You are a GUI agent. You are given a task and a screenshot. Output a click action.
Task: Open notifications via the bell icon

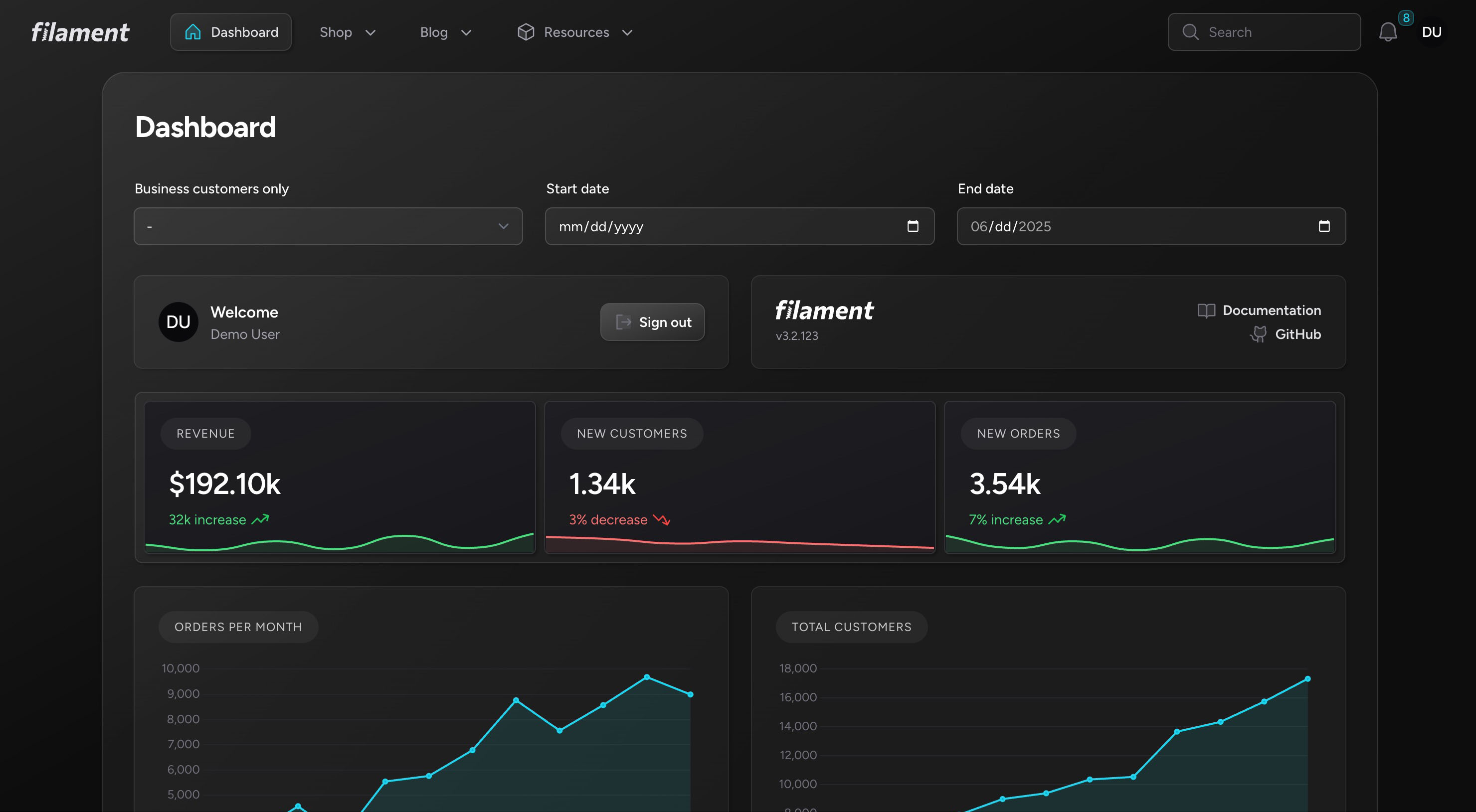pyautogui.click(x=1388, y=32)
